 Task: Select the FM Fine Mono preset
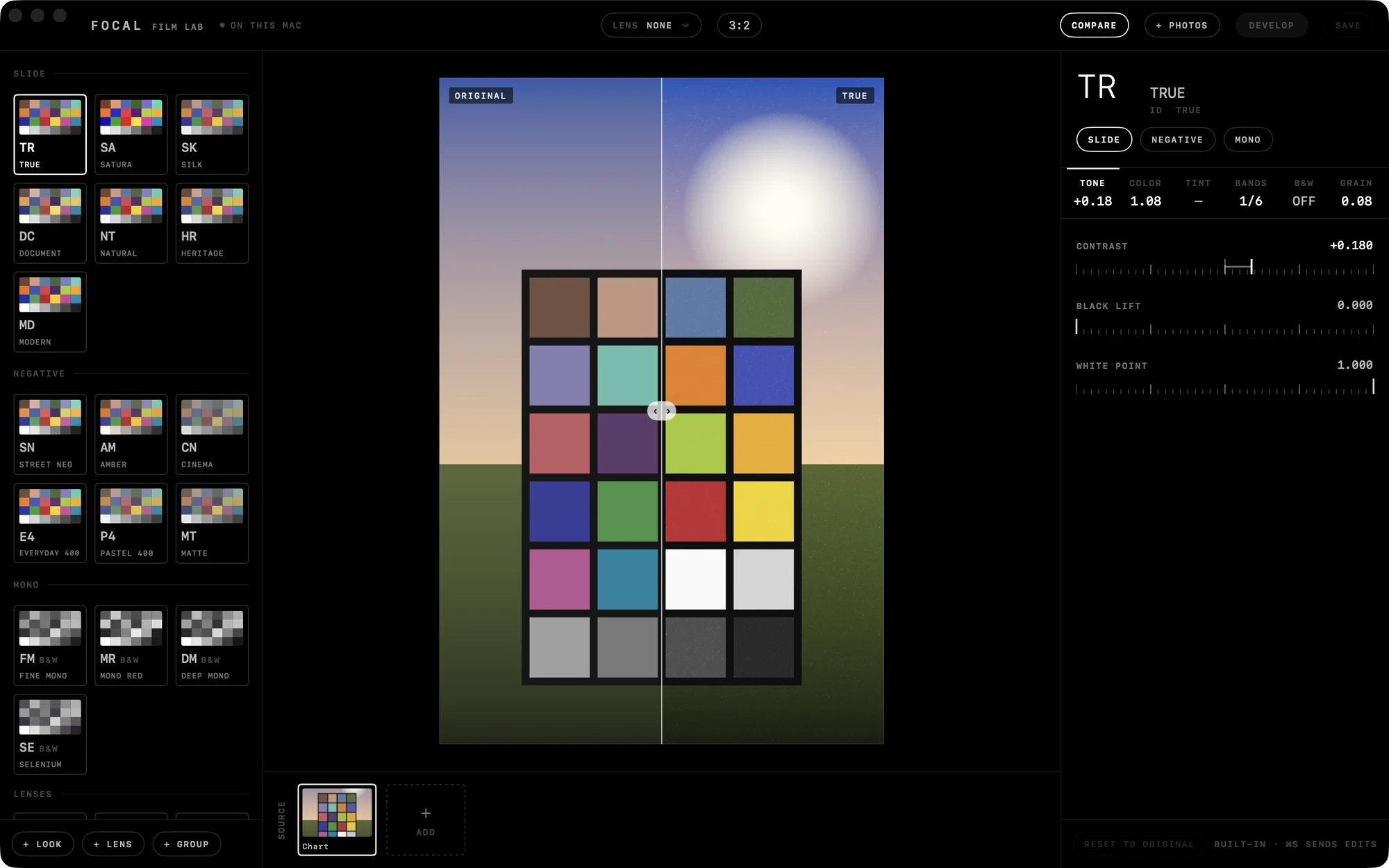tap(50, 645)
